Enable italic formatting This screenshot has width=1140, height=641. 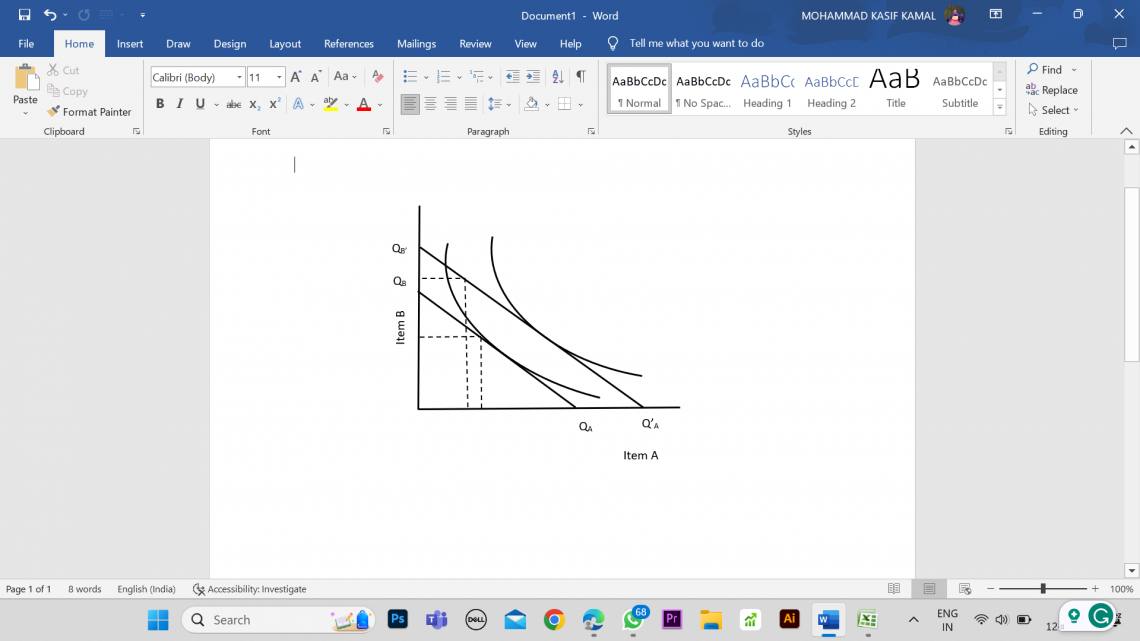pyautogui.click(x=177, y=103)
